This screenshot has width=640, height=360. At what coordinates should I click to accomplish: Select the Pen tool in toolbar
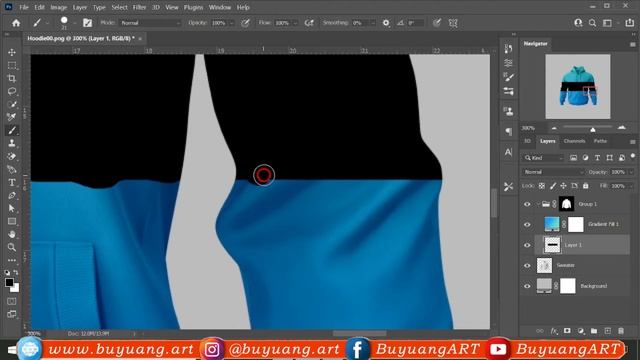coord(11,196)
